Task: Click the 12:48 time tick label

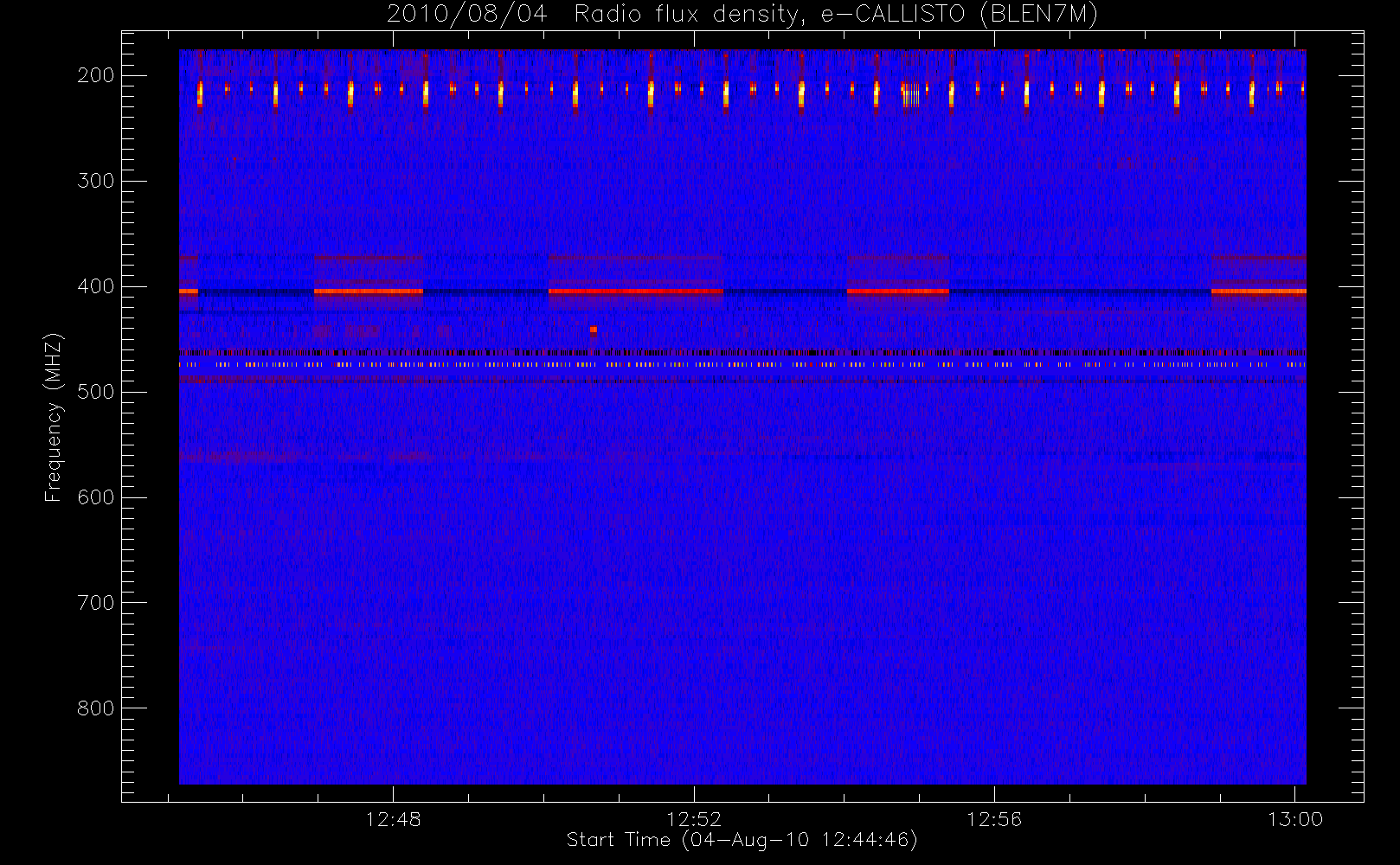Action: [393, 819]
